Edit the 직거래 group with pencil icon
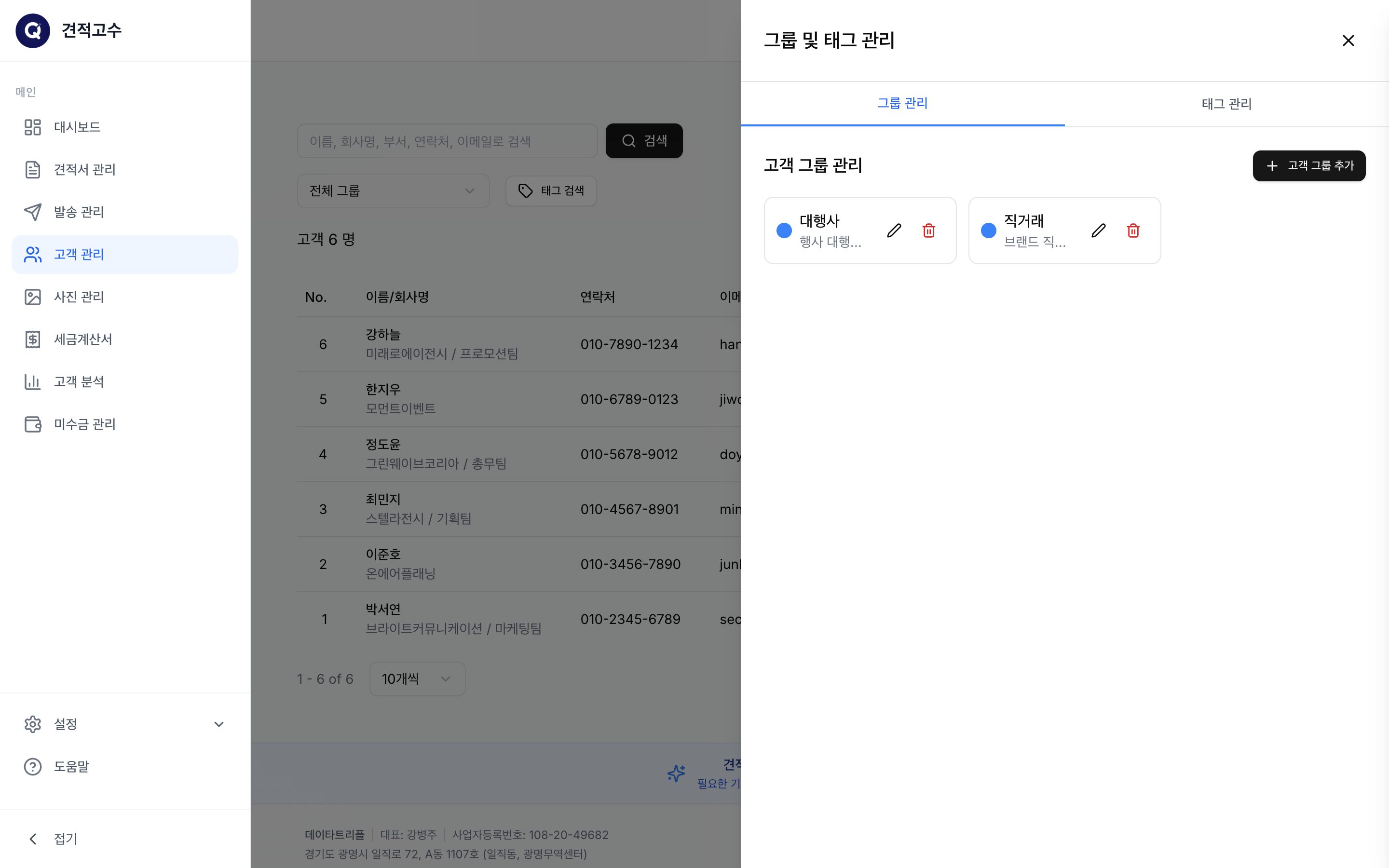This screenshot has height=868, width=1389. pyautogui.click(x=1098, y=231)
